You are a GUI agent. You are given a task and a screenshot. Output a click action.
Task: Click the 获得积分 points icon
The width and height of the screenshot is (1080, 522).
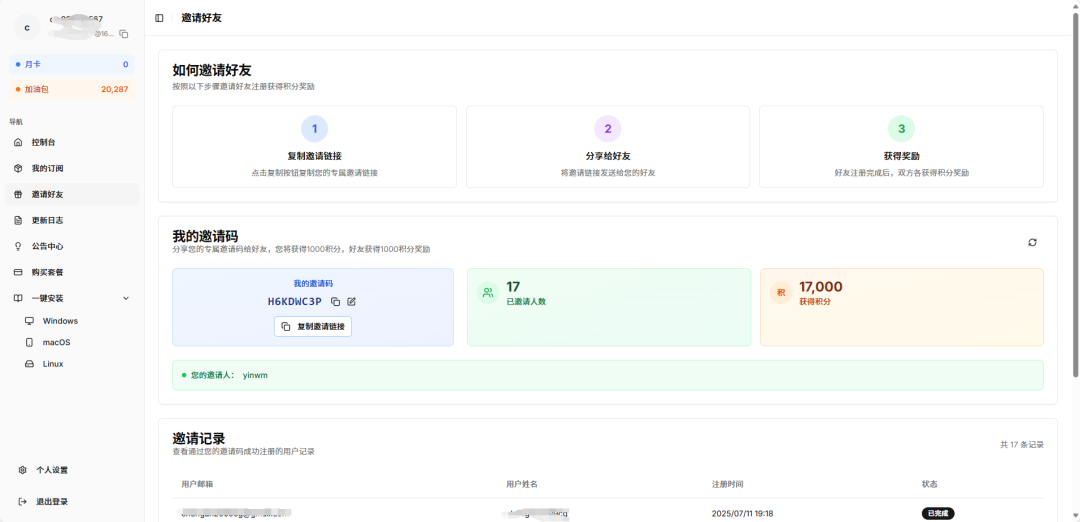[x=781, y=293]
